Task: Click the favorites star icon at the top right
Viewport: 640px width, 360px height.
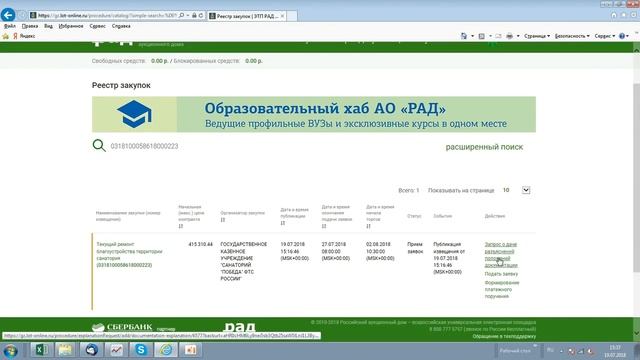Action: 624,15
